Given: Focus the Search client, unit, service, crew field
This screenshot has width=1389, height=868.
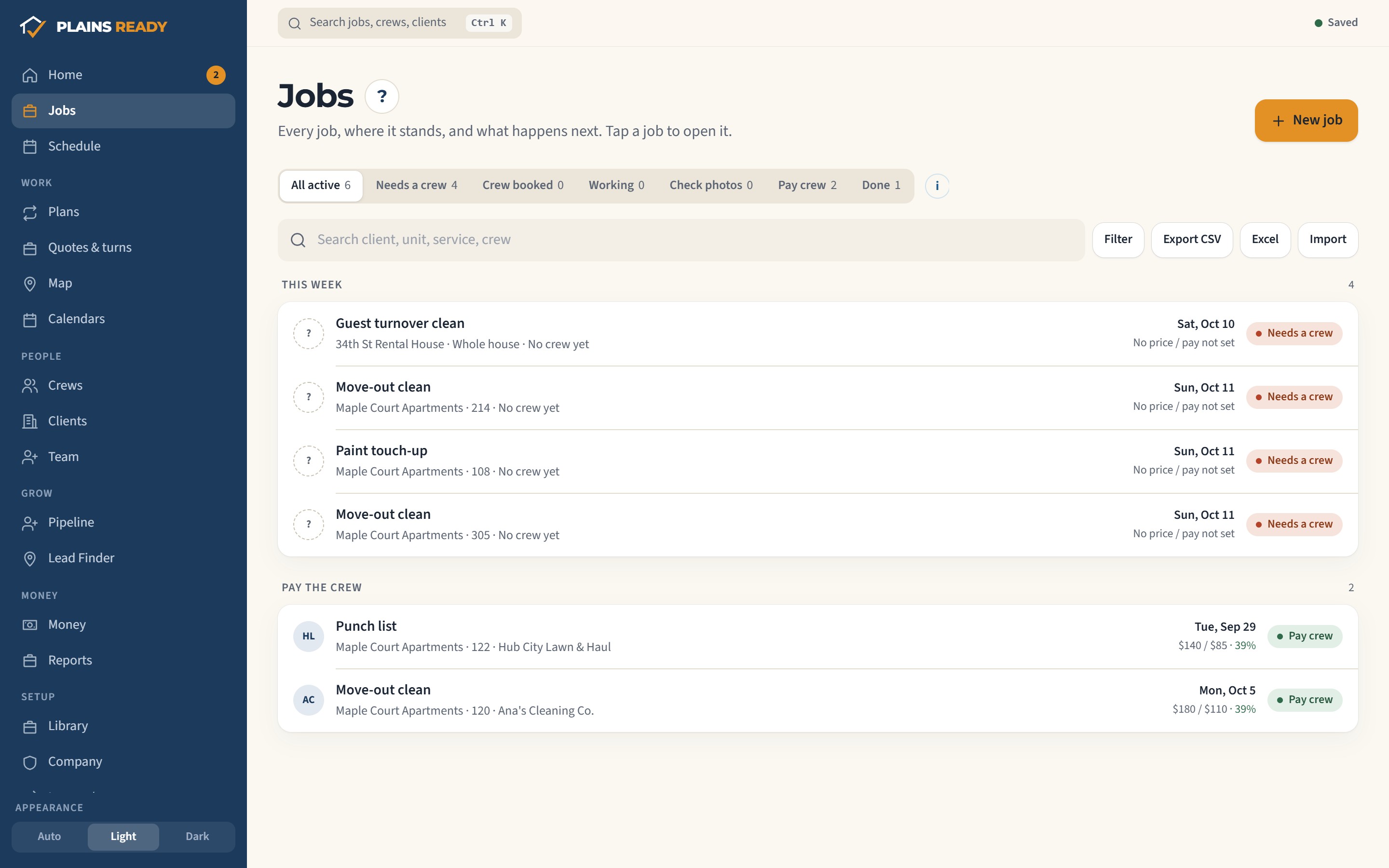Looking at the screenshot, I should click(681, 240).
